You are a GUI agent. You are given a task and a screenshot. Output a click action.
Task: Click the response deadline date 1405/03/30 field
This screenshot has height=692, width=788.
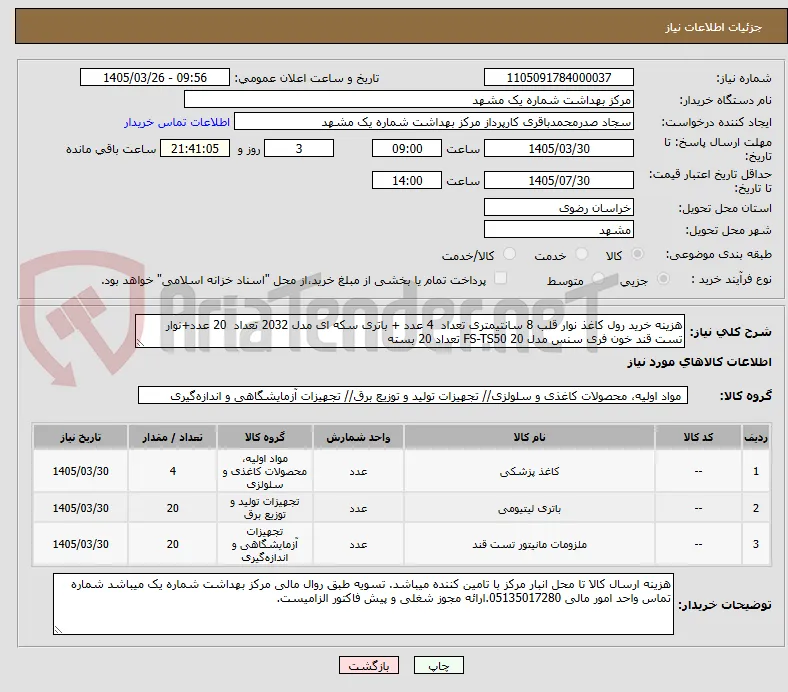coord(559,148)
